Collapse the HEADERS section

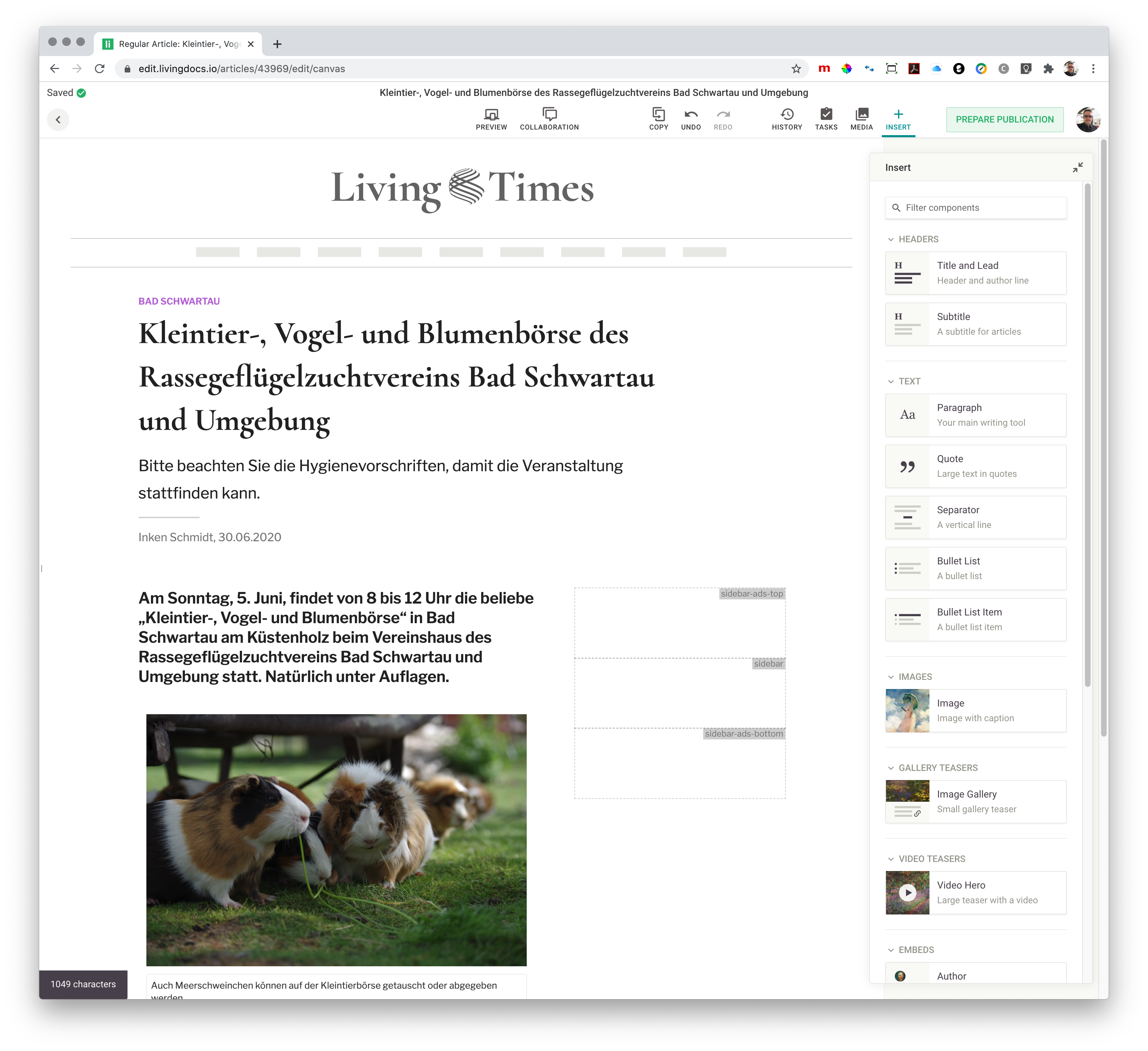coord(912,239)
